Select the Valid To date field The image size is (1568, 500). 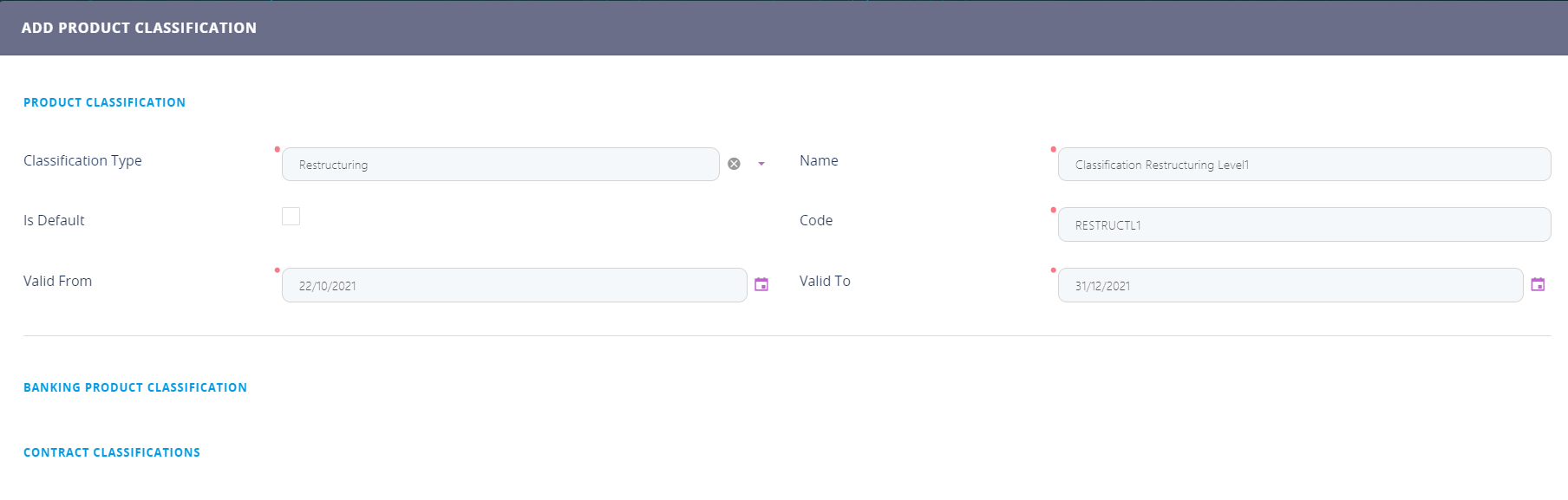[1290, 285]
